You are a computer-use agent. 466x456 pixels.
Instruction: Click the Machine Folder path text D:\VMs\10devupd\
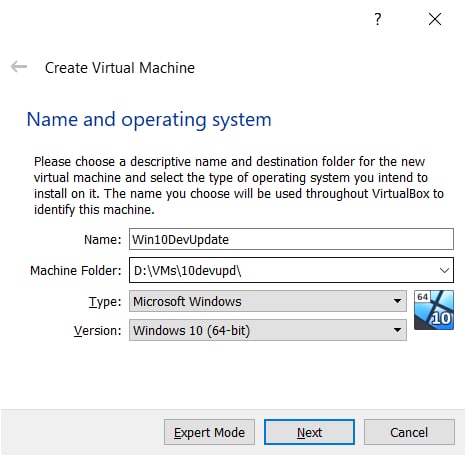coord(187,270)
